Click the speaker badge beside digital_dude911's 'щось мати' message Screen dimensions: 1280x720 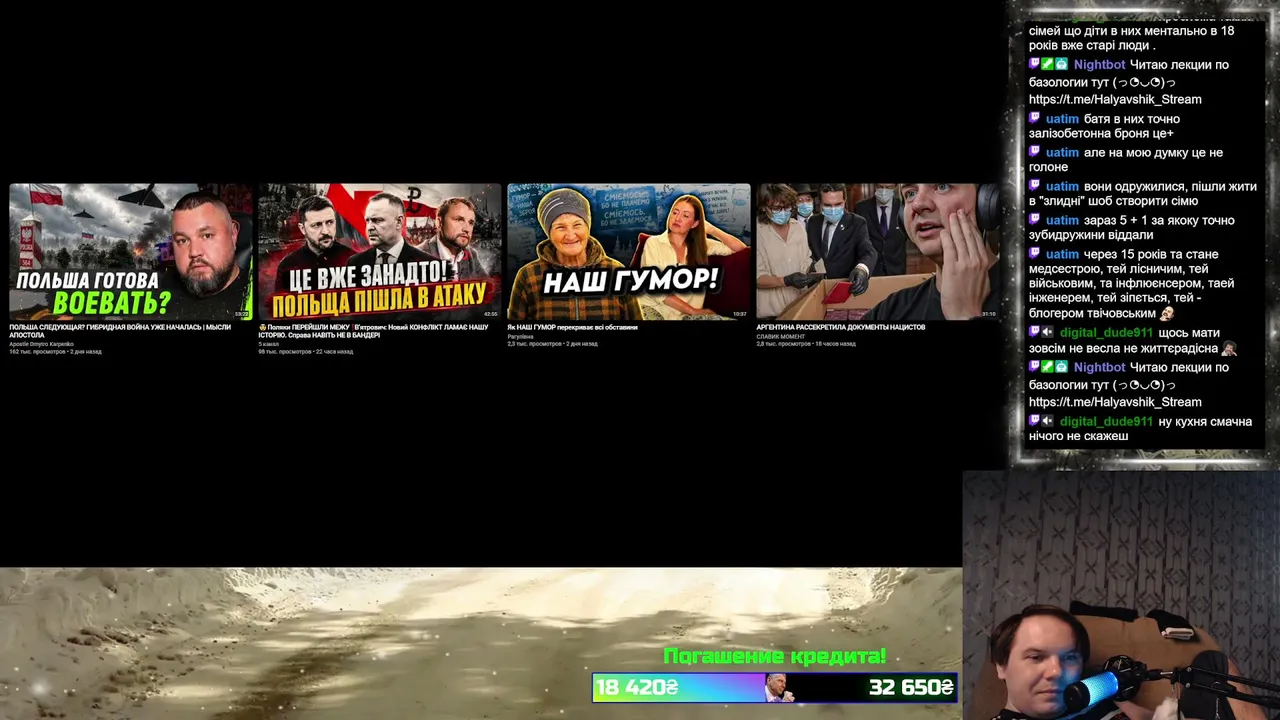pos(1048,333)
